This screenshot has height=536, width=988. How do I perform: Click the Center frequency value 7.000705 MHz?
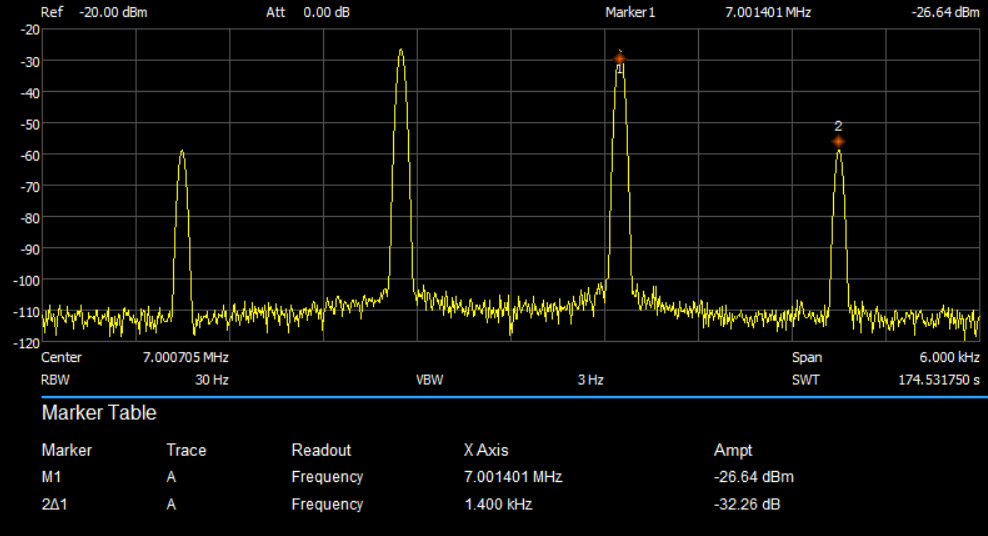186,357
